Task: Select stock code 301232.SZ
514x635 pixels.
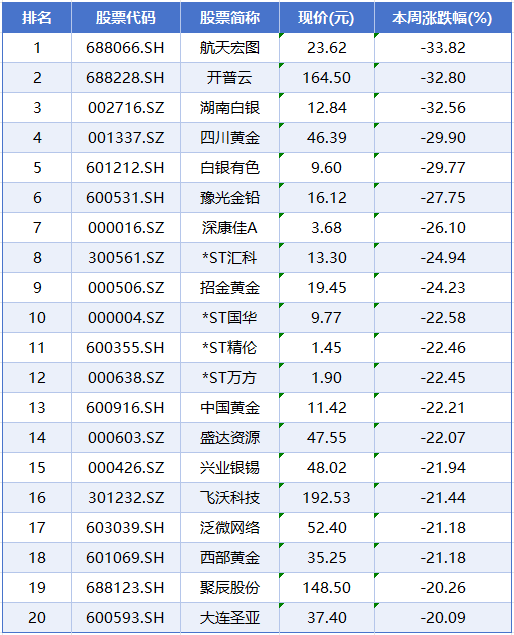Action: [x=126, y=497]
